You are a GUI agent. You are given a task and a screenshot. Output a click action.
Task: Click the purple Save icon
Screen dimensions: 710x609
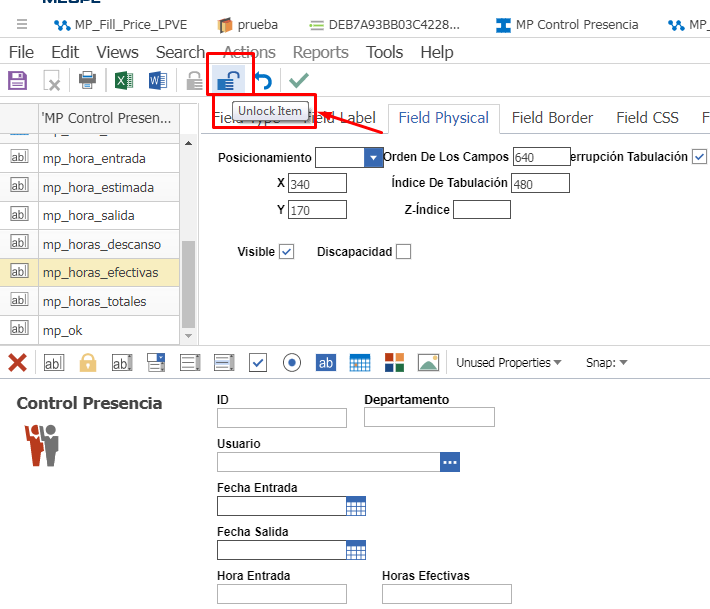[x=17, y=81]
